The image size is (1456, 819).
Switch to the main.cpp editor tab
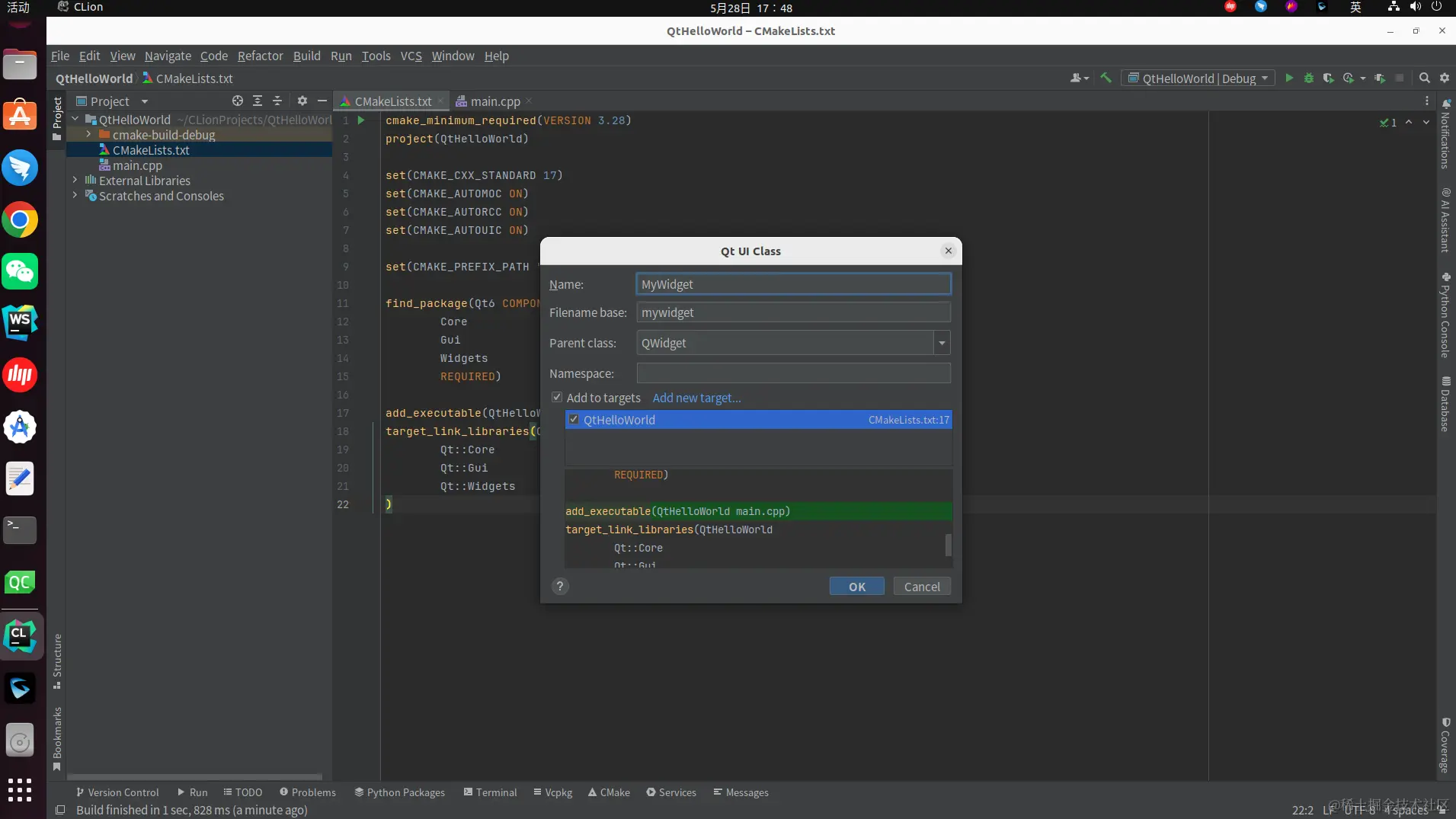(x=494, y=101)
